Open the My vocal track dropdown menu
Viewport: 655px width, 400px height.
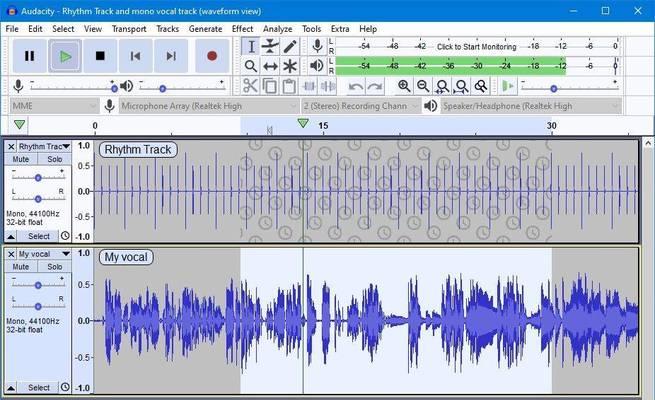(x=44, y=254)
